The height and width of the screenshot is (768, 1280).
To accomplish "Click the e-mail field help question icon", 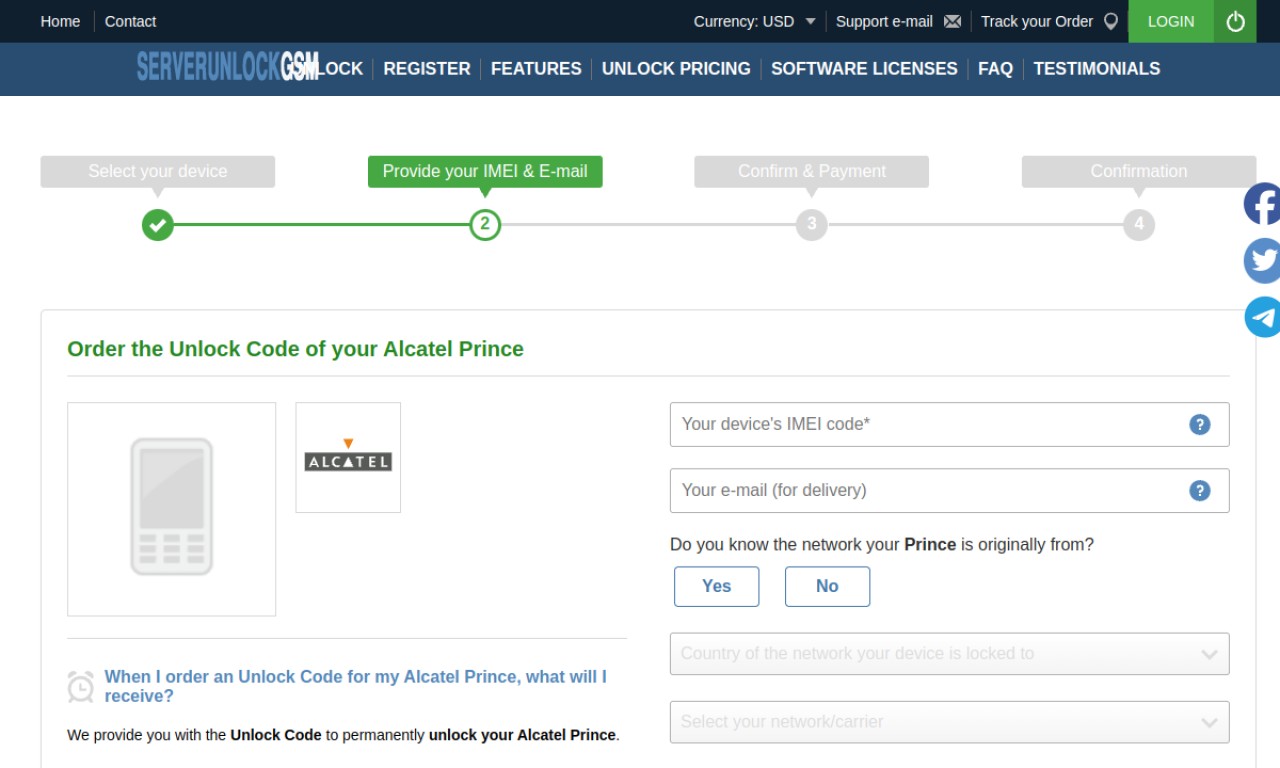I will click(1200, 490).
